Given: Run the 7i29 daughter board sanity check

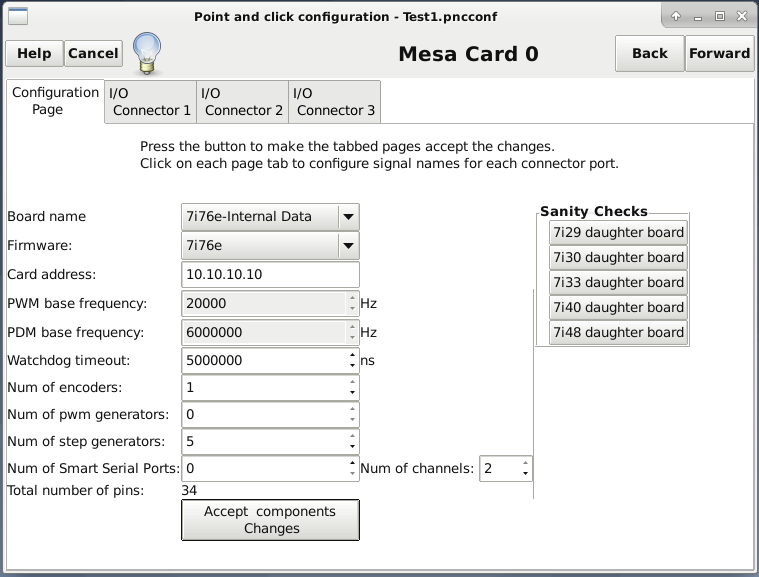Looking at the screenshot, I should pos(618,232).
